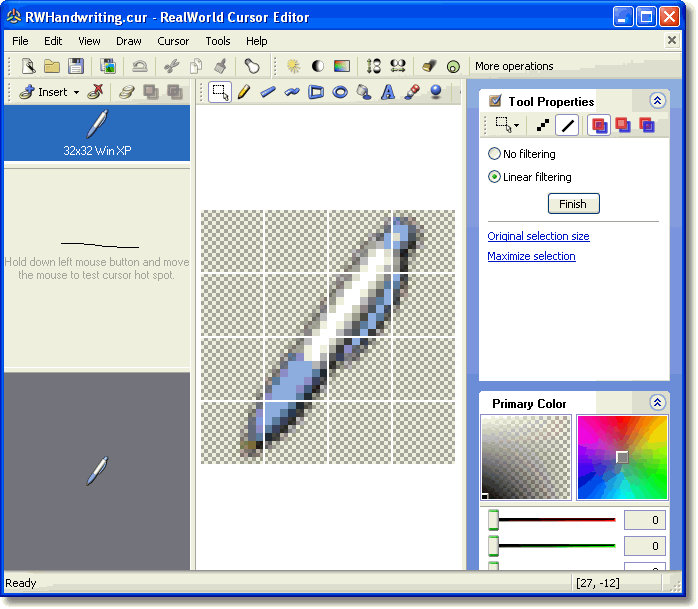The image size is (698, 609).
Task: Click the green circular icon before More operations
Action: coord(453,67)
